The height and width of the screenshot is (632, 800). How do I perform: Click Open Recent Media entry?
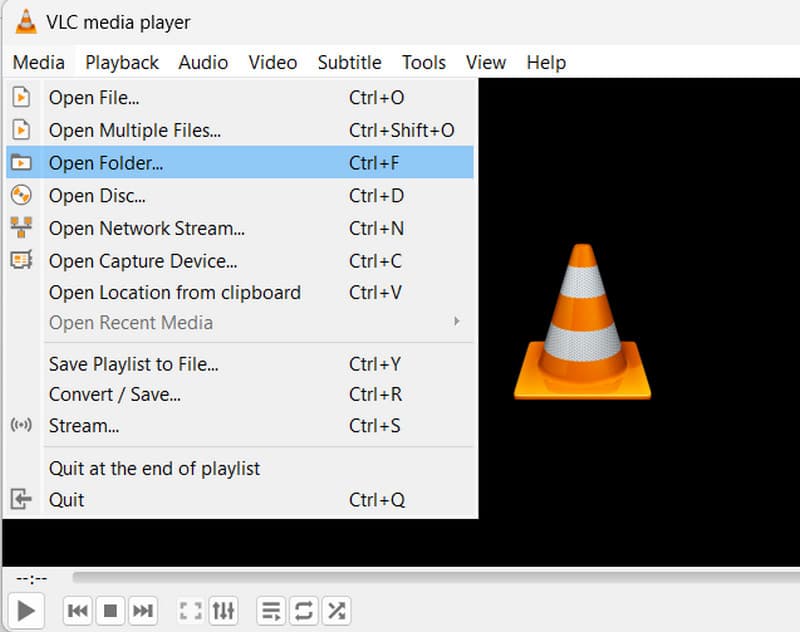240,322
